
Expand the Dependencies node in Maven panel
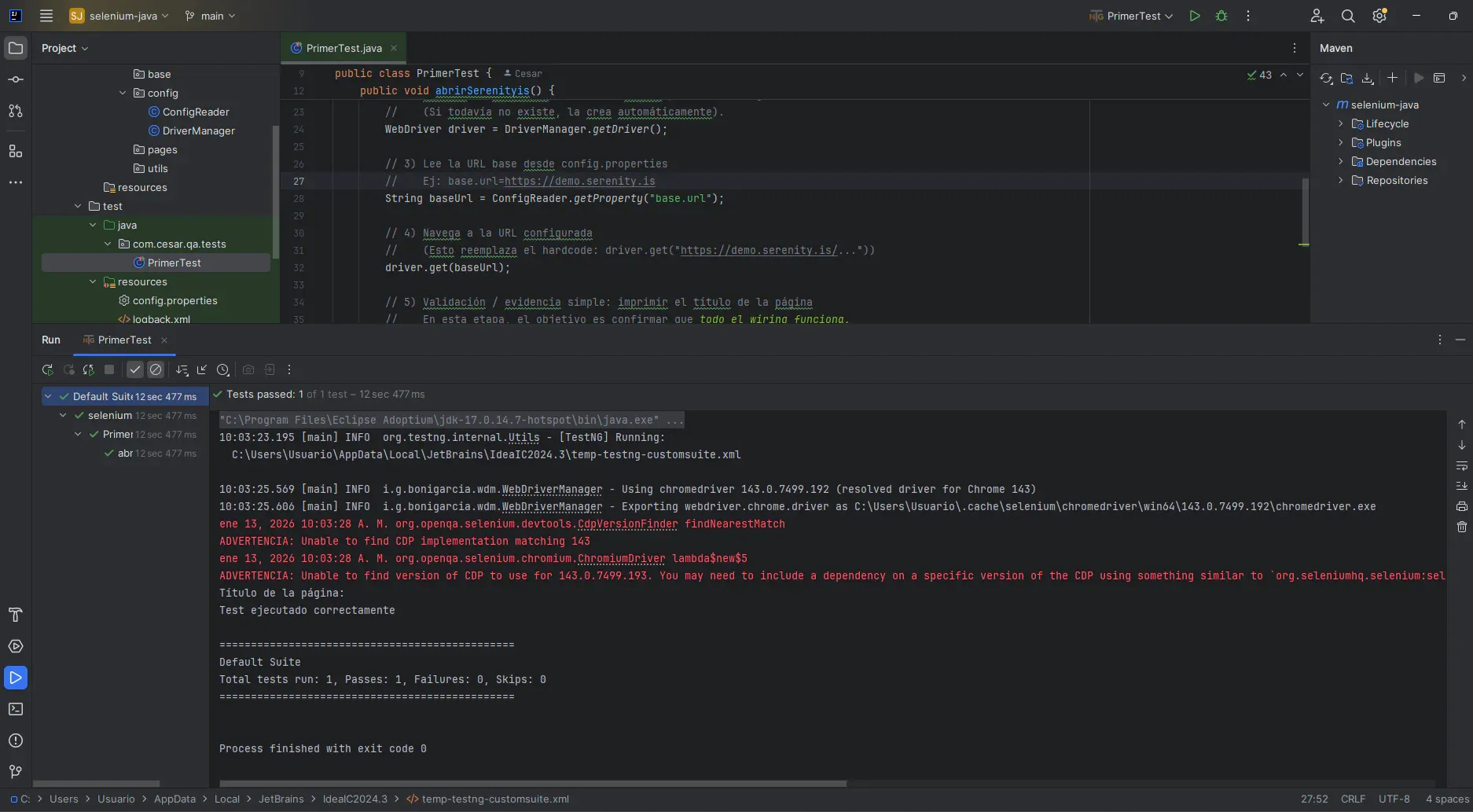click(x=1340, y=161)
